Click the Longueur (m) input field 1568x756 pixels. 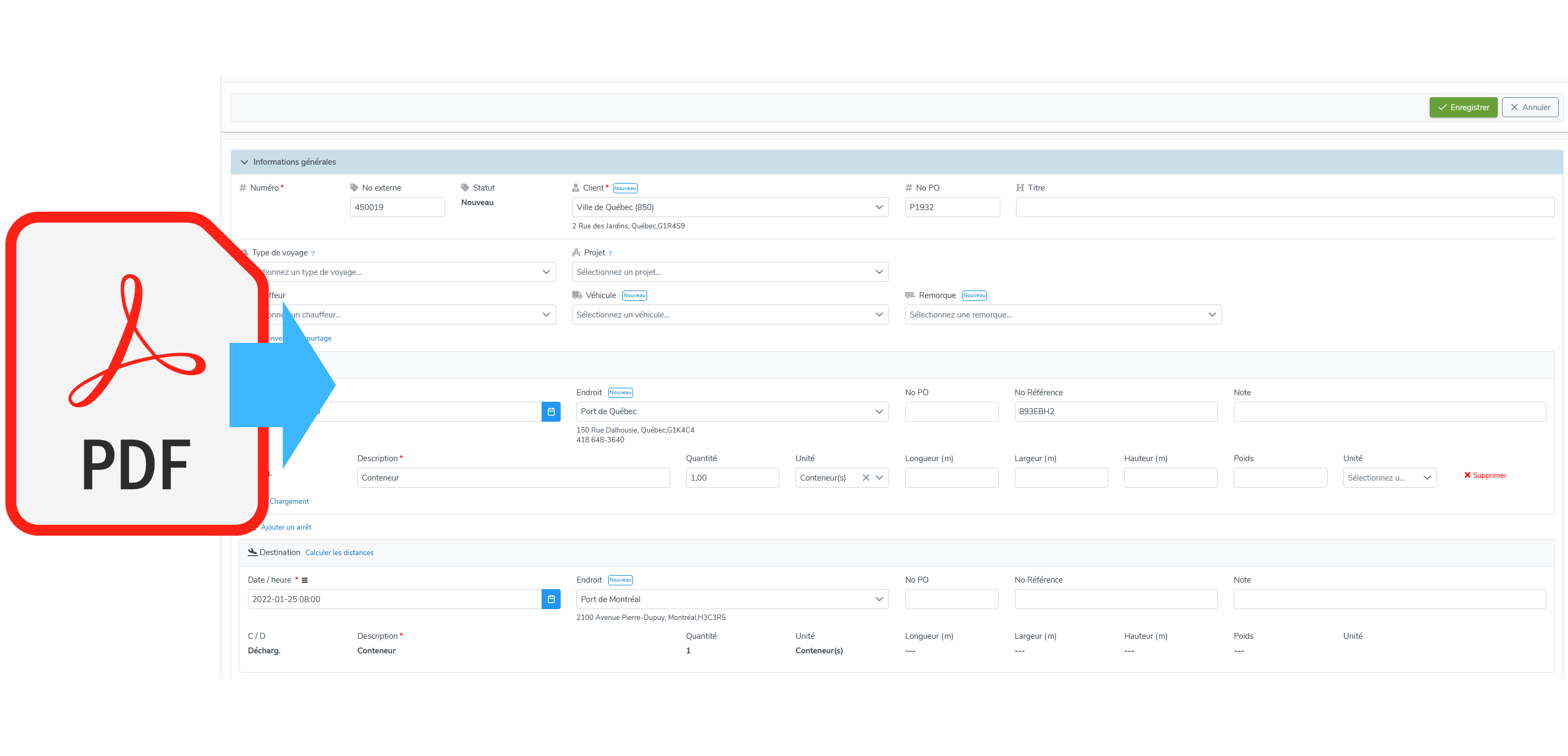tap(951, 478)
